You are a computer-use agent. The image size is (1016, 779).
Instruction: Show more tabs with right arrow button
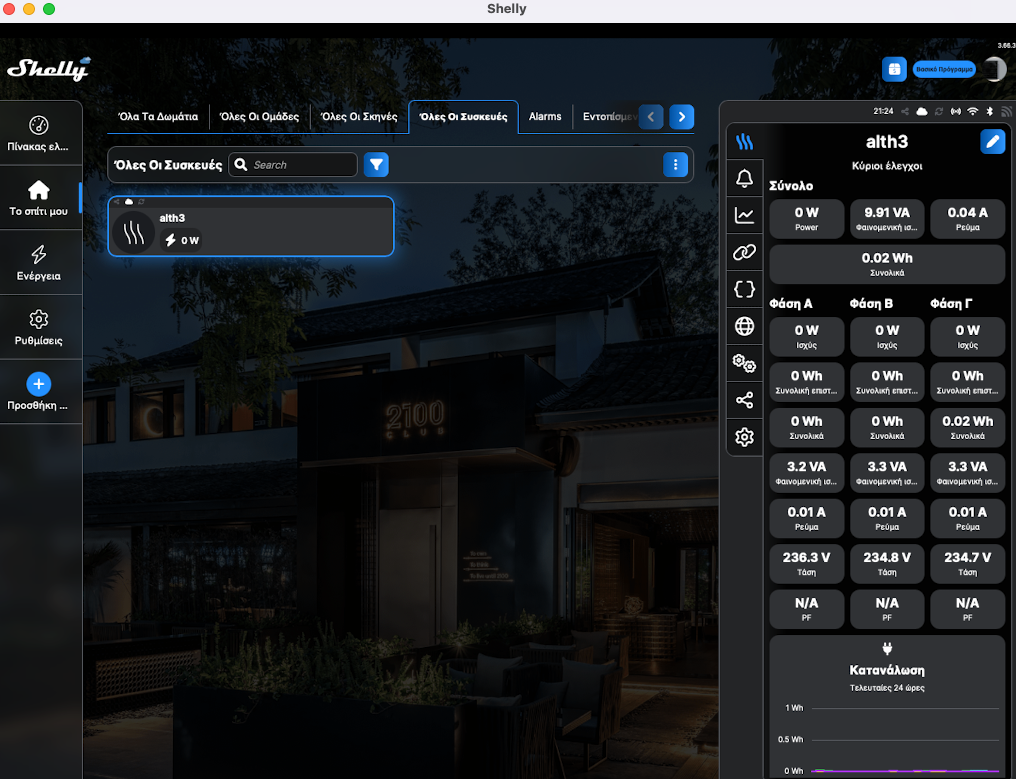[x=682, y=117]
